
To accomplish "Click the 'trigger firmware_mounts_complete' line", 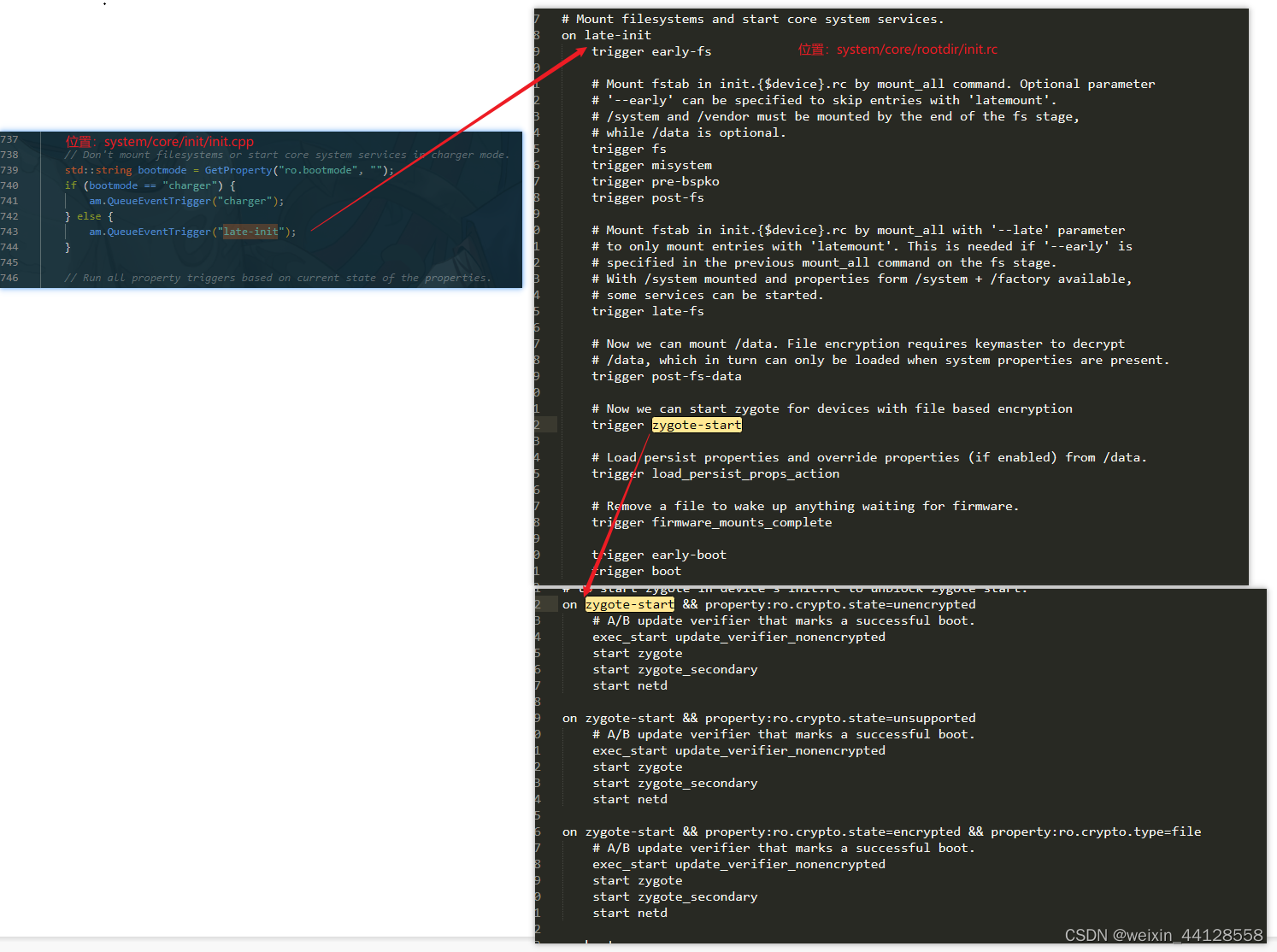I will 712,522.
